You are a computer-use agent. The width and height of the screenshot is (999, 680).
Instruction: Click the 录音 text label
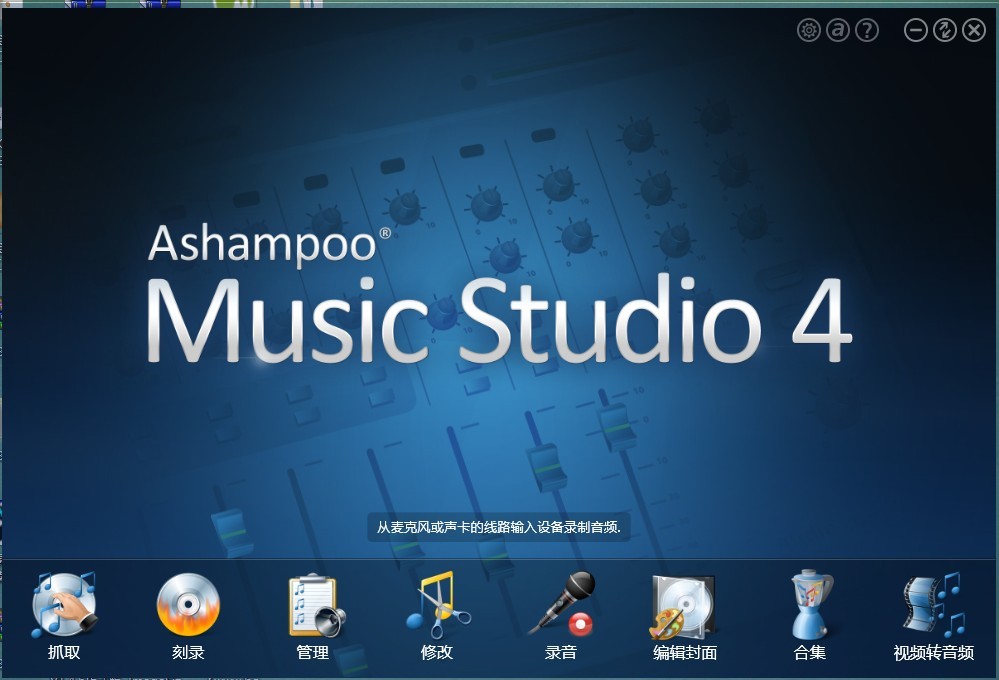(561, 653)
